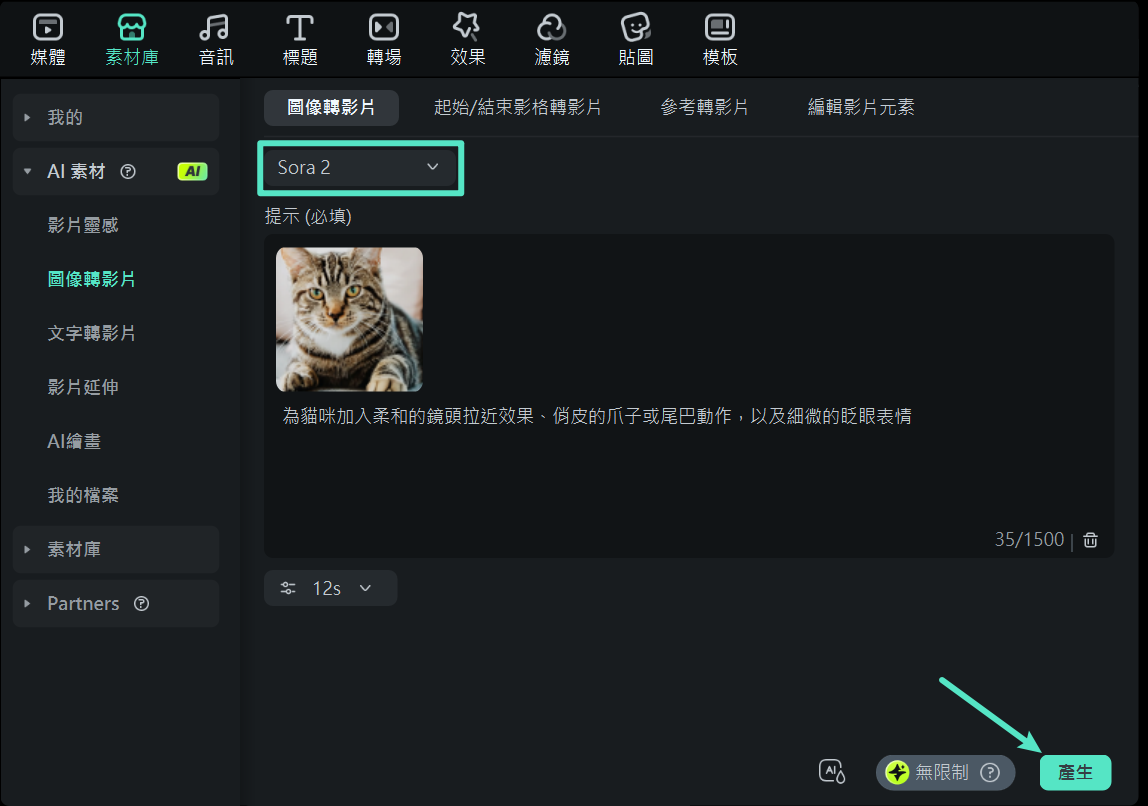Click the cat image thumbnail

coord(349,318)
